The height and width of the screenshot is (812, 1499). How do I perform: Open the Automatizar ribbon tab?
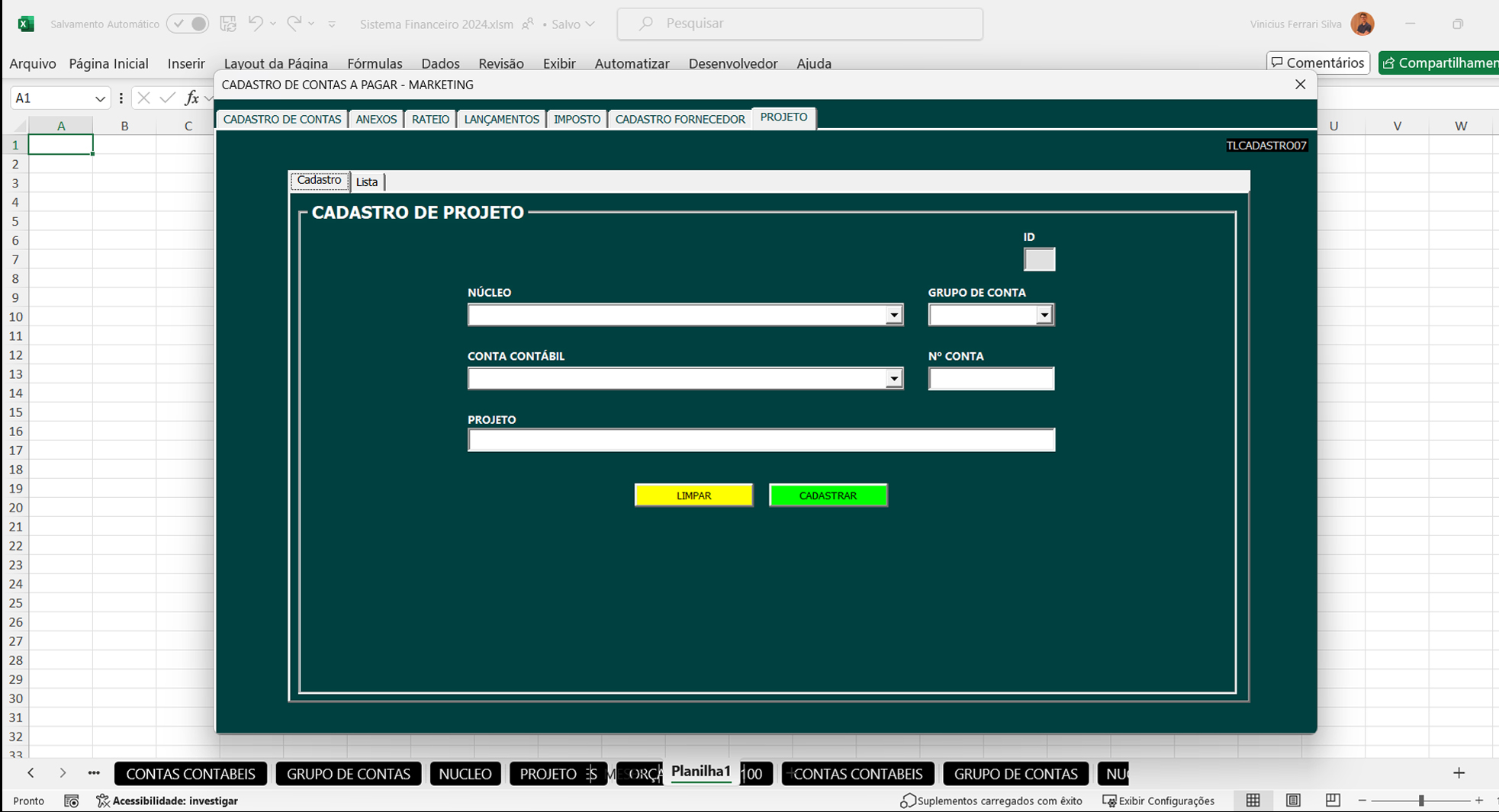click(632, 63)
